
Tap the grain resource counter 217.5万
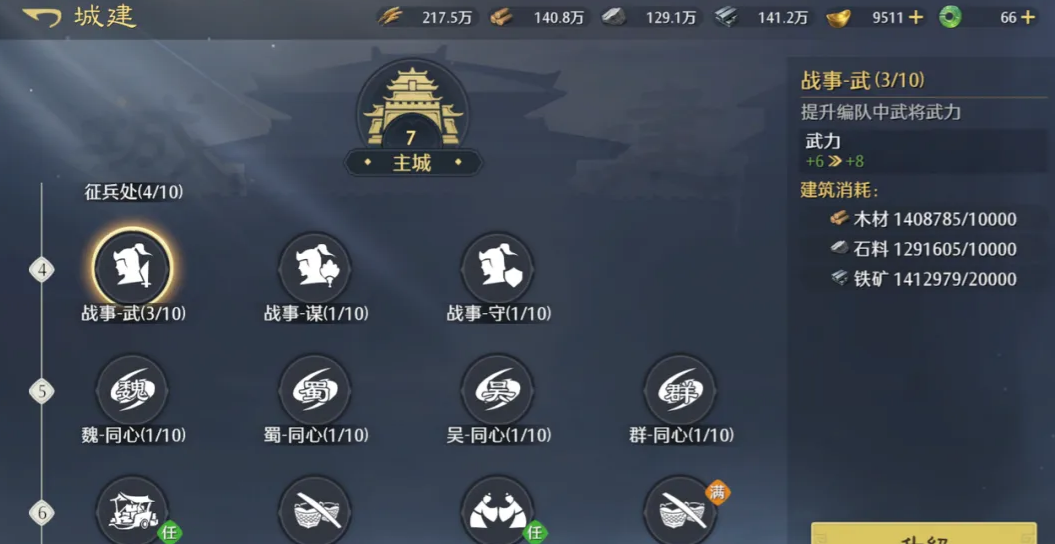pyautogui.click(x=427, y=18)
